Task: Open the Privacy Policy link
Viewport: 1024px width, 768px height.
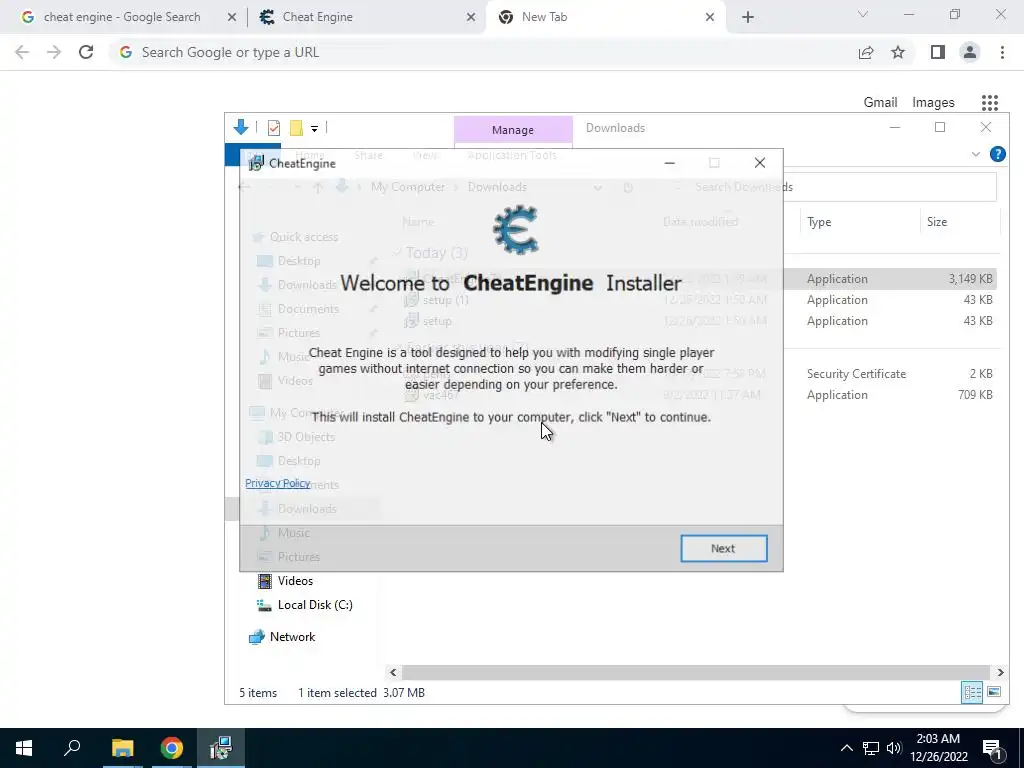Action: [278, 483]
